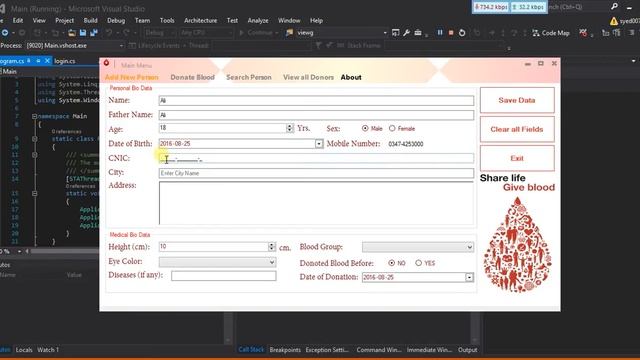Screen dimensions: 640x360
Task: Open the Analyze menu
Action: click(258, 20)
